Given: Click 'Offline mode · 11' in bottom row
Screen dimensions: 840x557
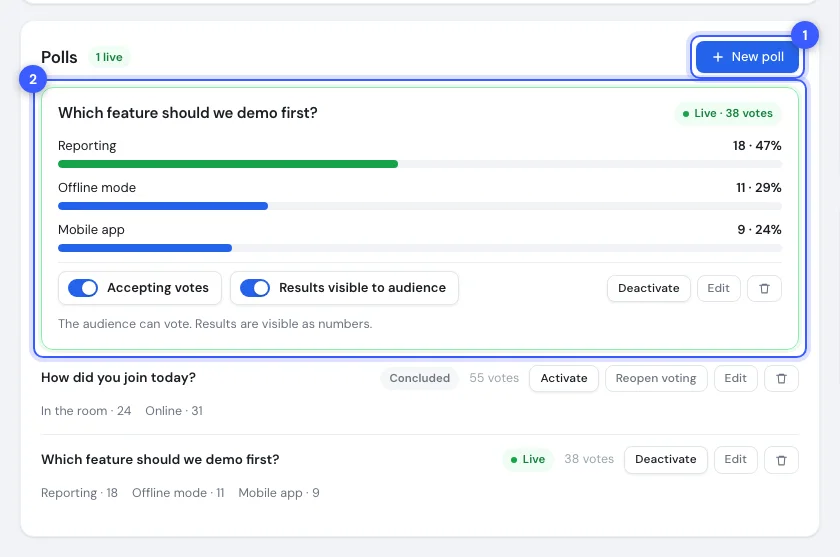Looking at the screenshot, I should [x=178, y=493].
